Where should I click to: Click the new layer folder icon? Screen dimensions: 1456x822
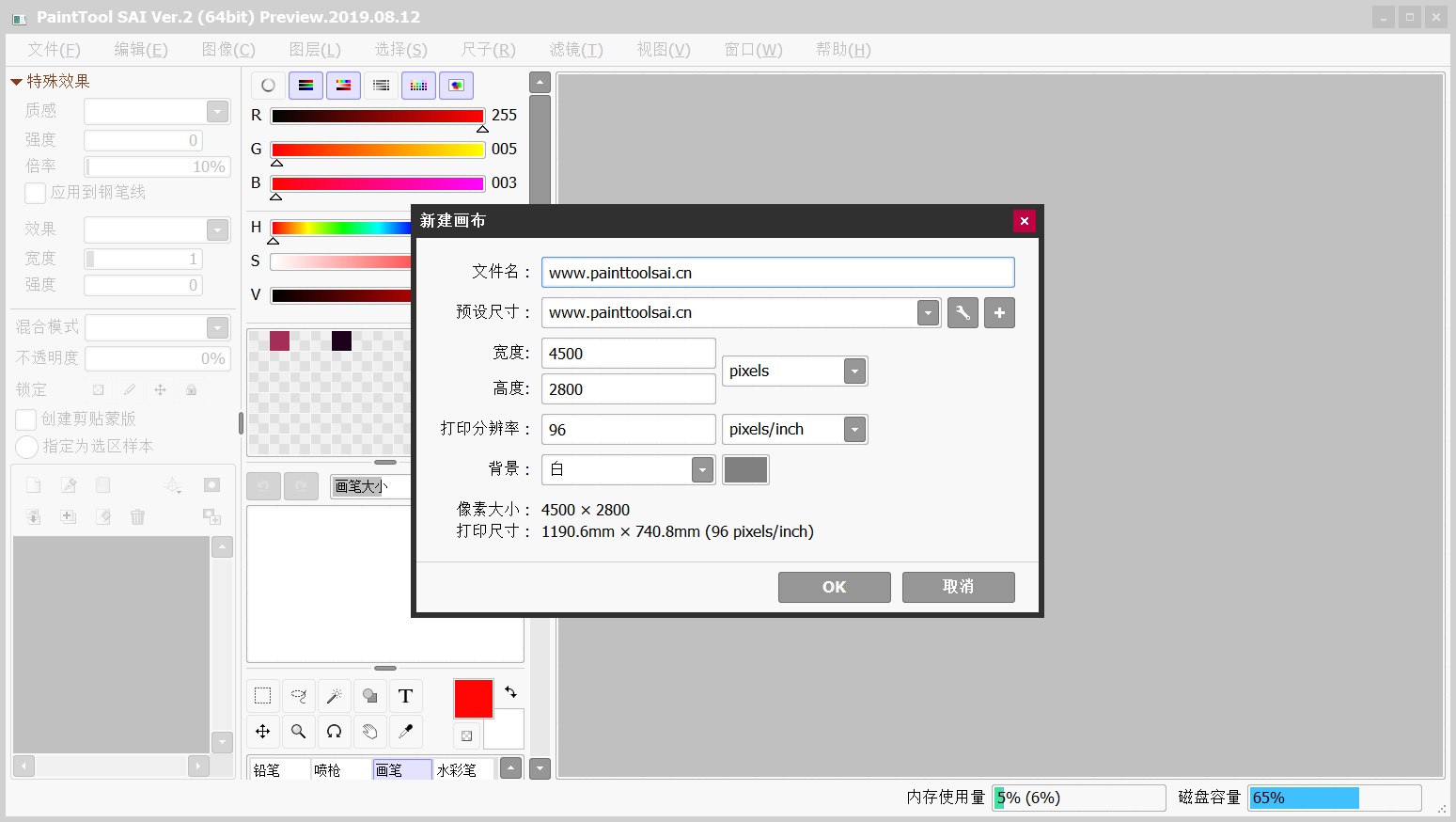(103, 485)
